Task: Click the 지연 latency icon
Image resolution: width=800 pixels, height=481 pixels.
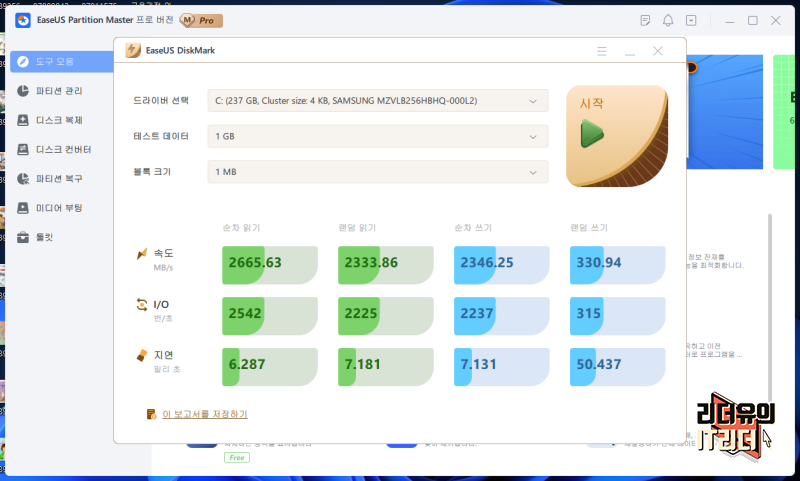Action: [x=142, y=355]
